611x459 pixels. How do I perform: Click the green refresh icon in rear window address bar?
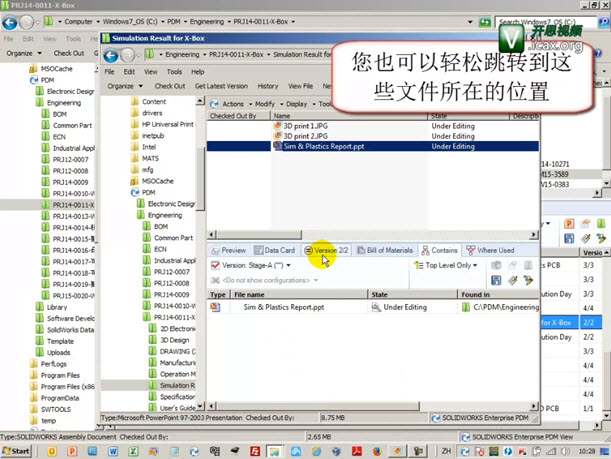pyautogui.click(x=485, y=22)
